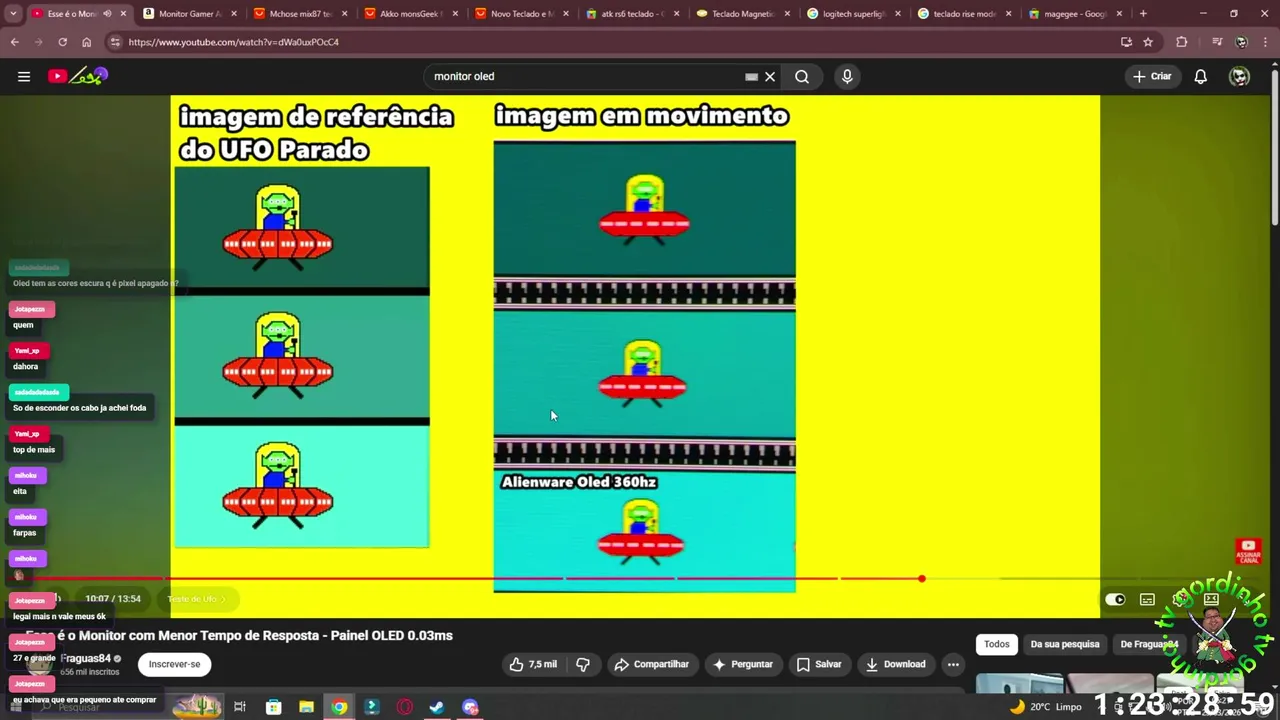Open Chrome from the taskbar
This screenshot has height=720, width=1280.
pos(339,707)
